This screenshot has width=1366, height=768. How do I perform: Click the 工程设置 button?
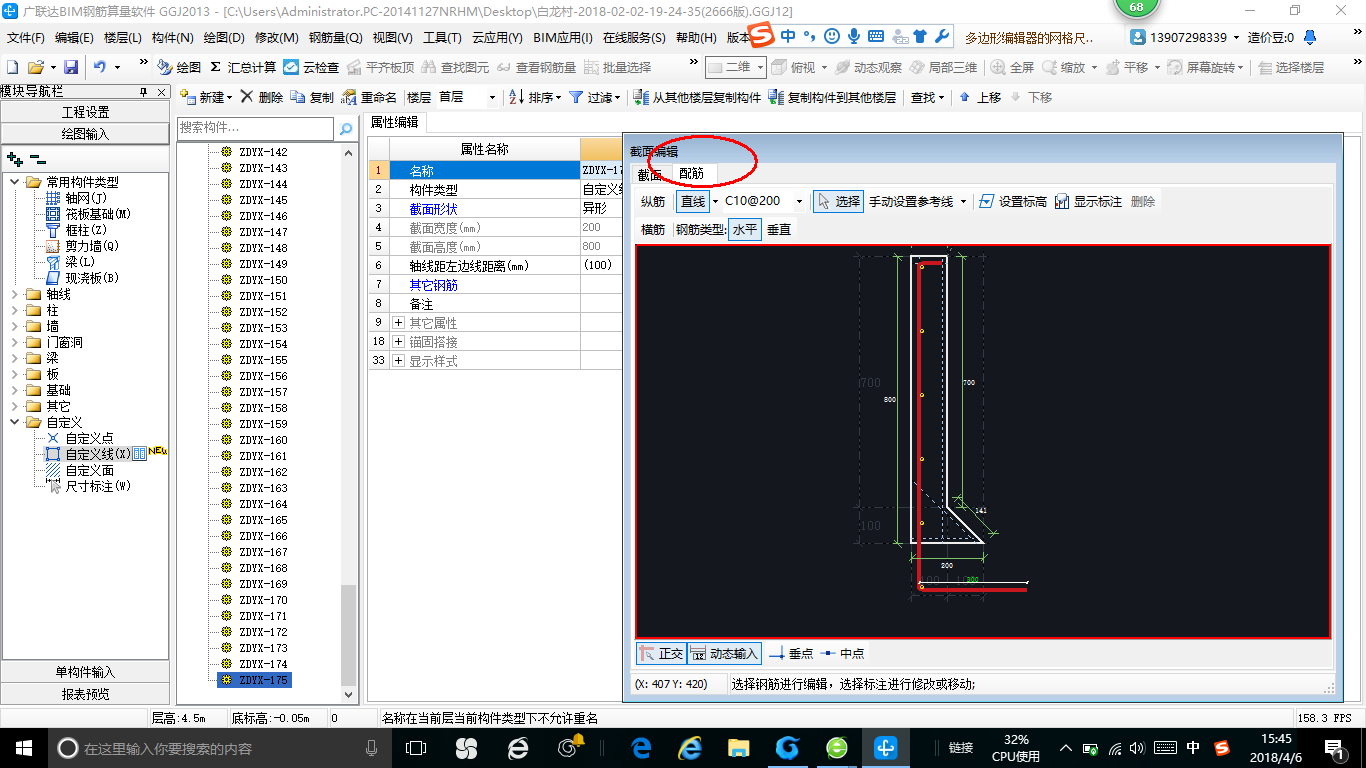coord(85,112)
